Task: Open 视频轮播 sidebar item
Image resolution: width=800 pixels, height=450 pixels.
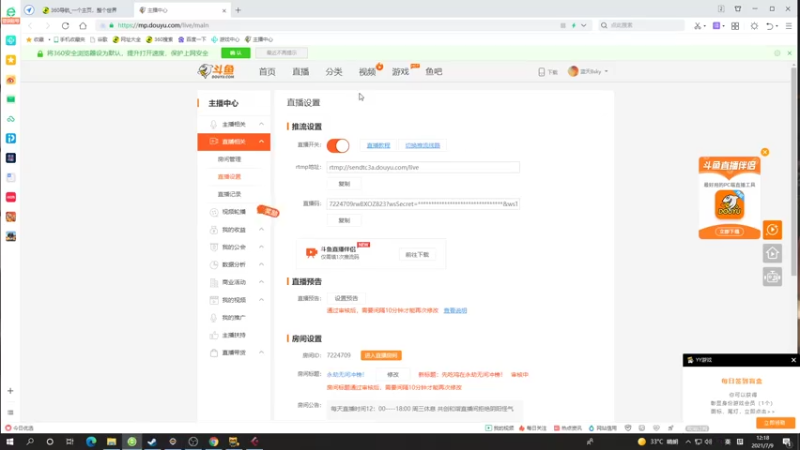Action: [234, 212]
